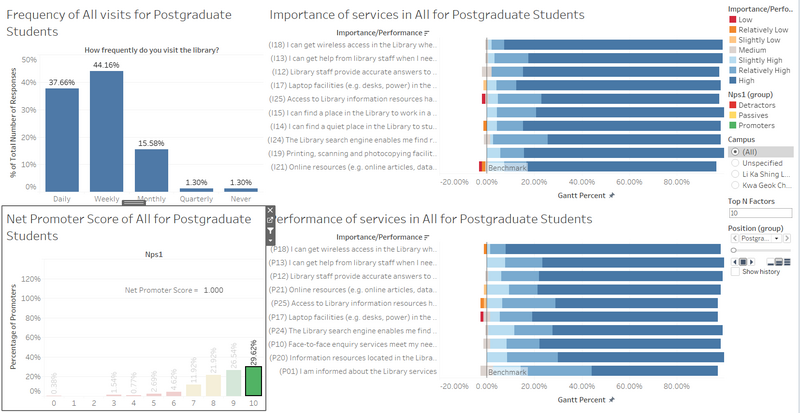This screenshot has height=413, width=800.
Task: Sort Performance chart by Importance/Performance header icon
Action: 427,237
